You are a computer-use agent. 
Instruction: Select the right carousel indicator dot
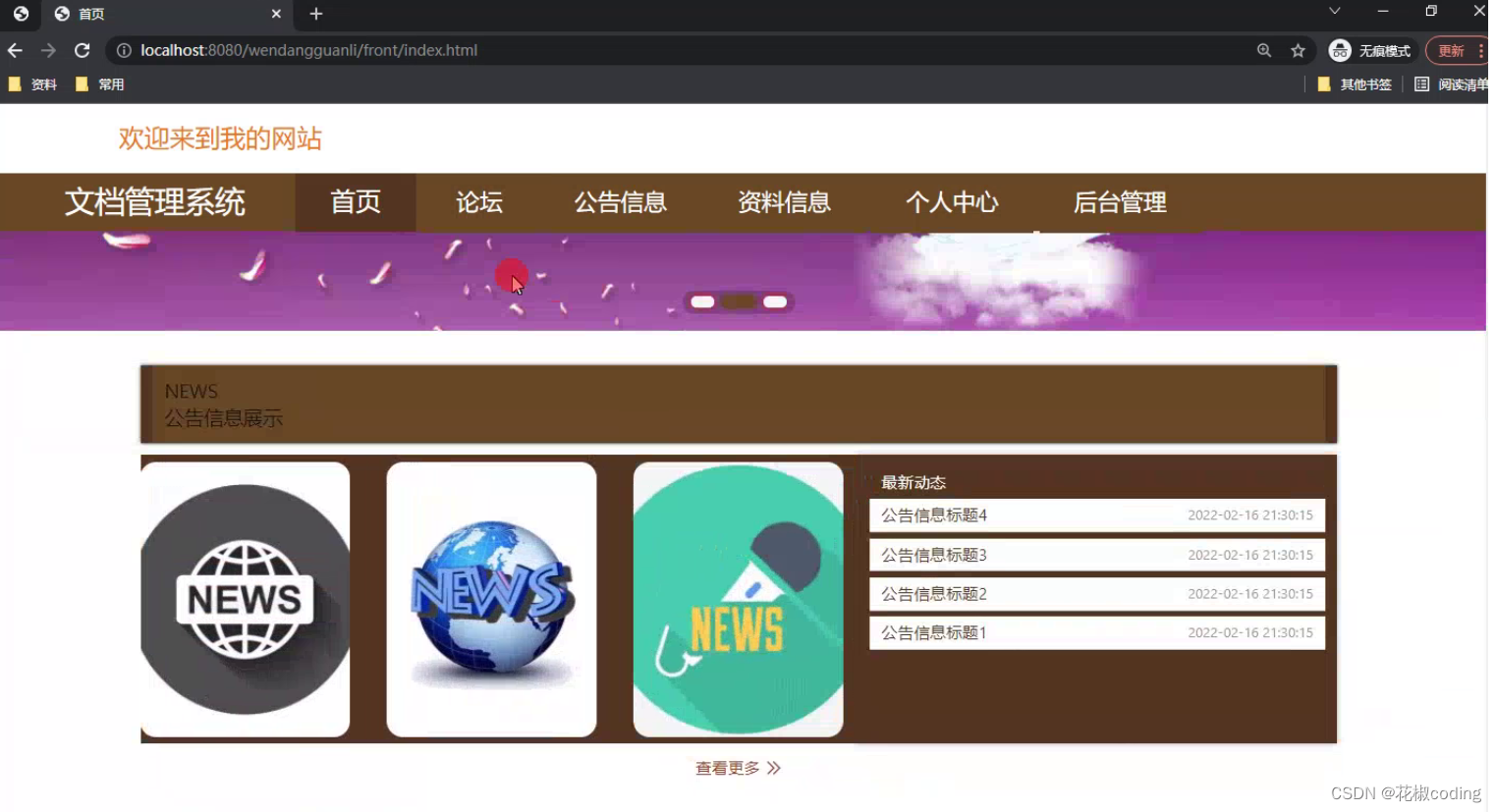[775, 302]
